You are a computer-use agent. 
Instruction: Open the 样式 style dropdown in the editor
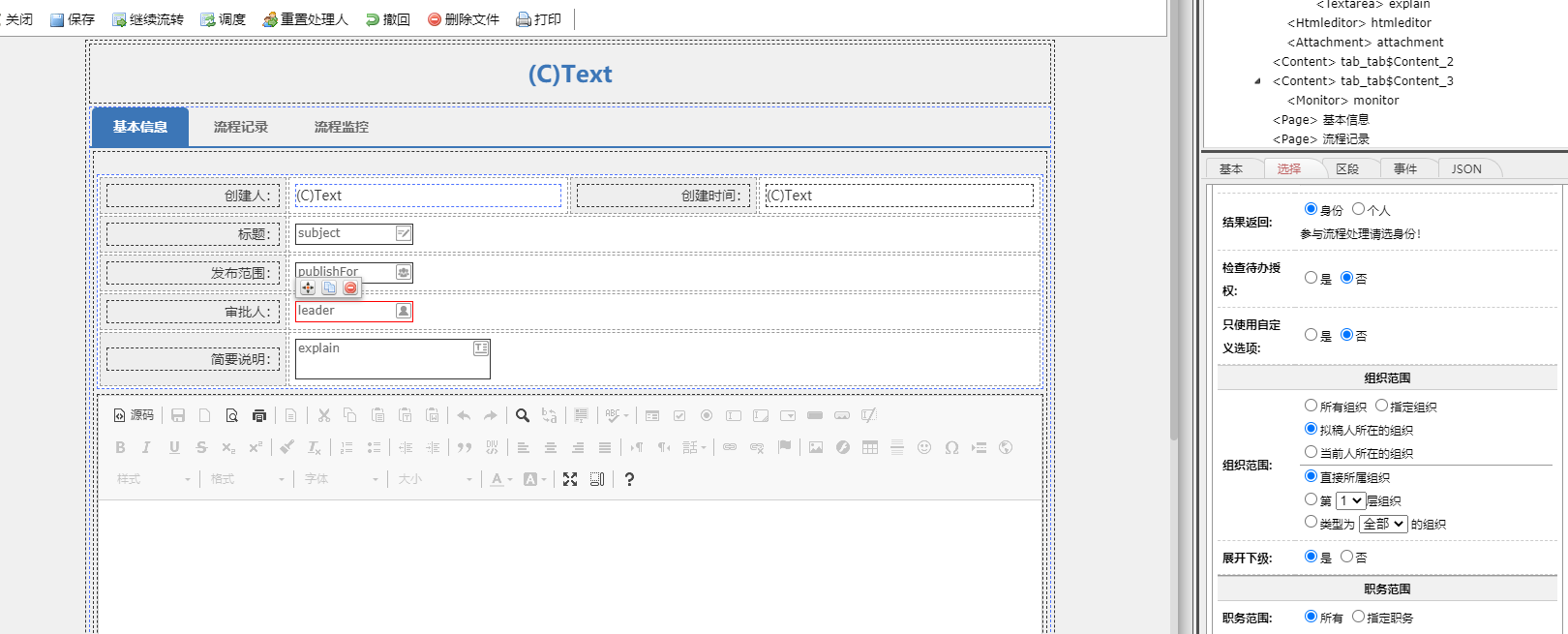tap(153, 479)
